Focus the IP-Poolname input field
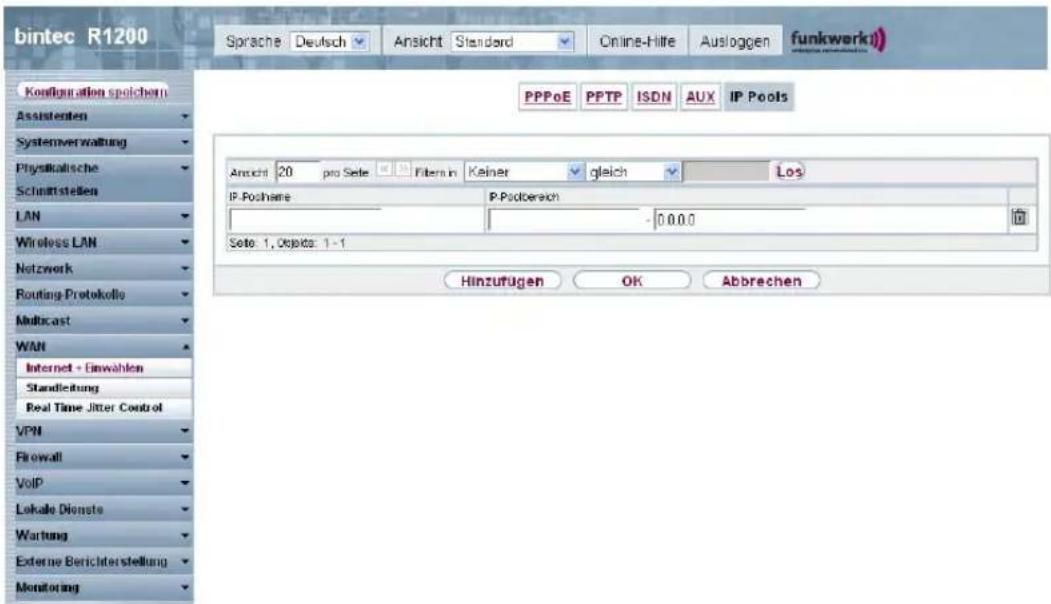This screenshot has width=1051, height=604. pyautogui.click(x=305, y=219)
